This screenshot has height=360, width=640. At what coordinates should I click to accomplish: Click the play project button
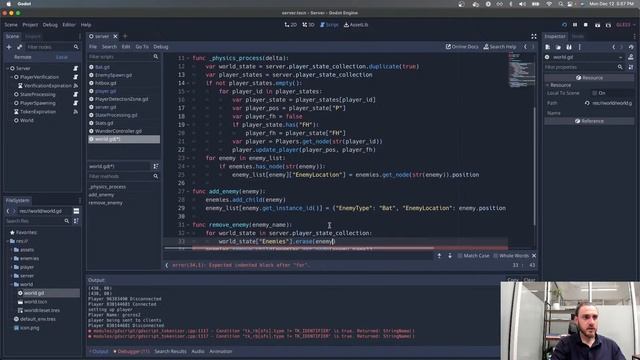click(564, 25)
